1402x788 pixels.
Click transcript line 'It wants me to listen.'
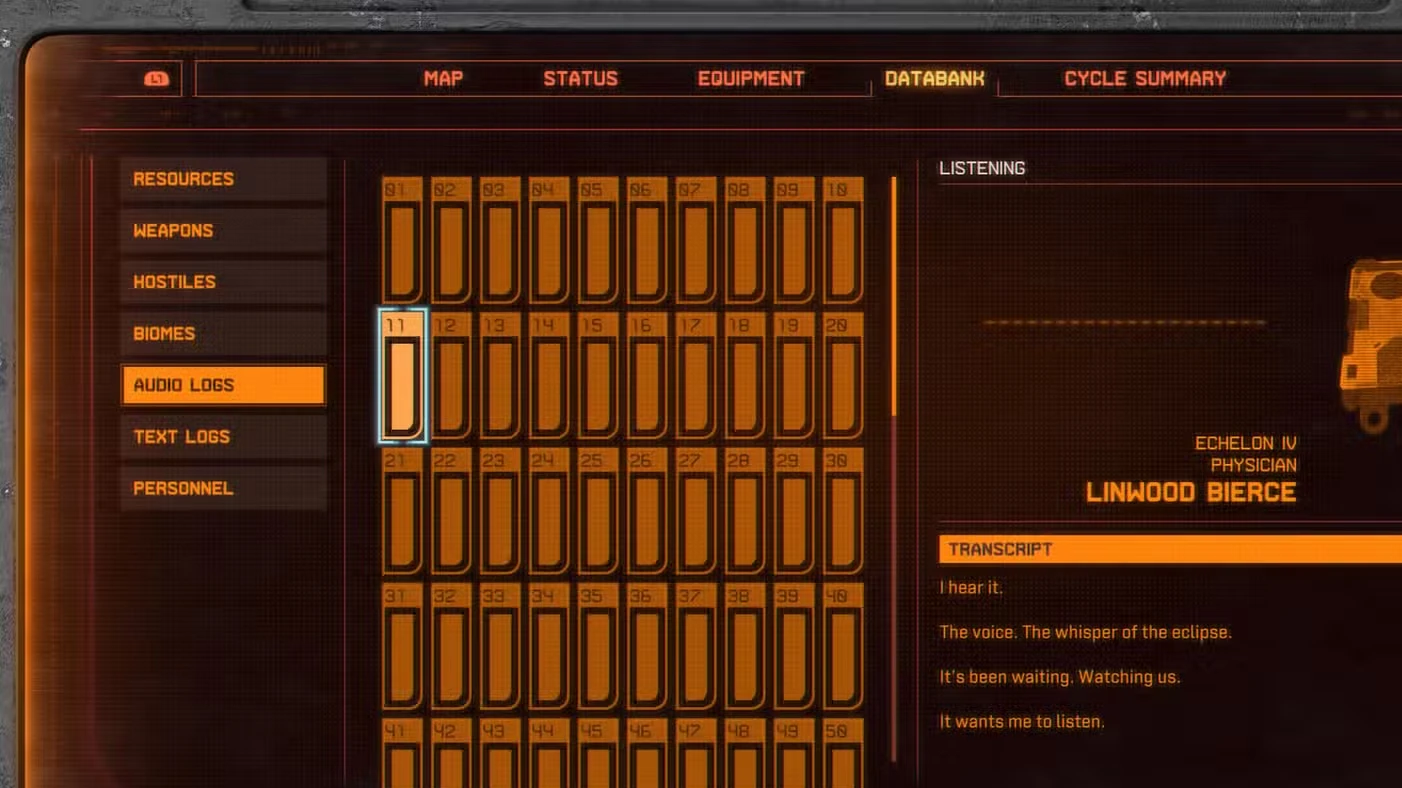(x=1022, y=721)
